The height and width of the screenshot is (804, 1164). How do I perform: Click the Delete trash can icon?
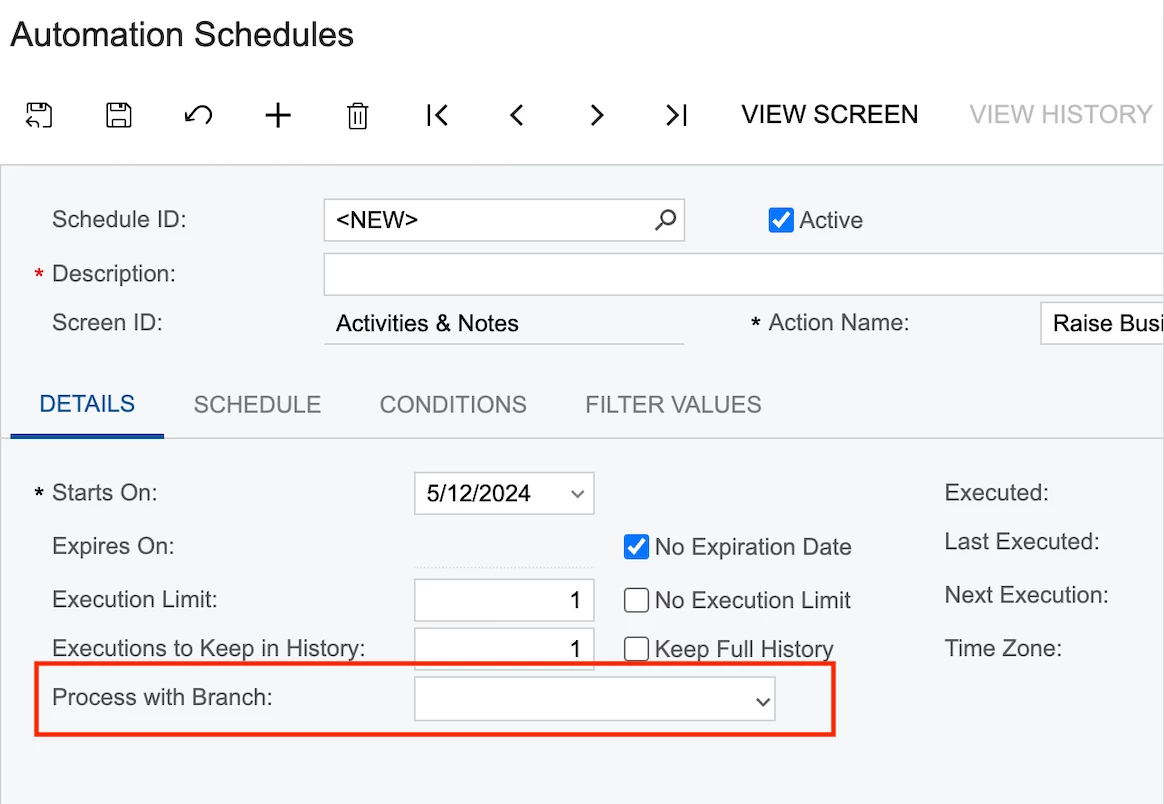(357, 116)
